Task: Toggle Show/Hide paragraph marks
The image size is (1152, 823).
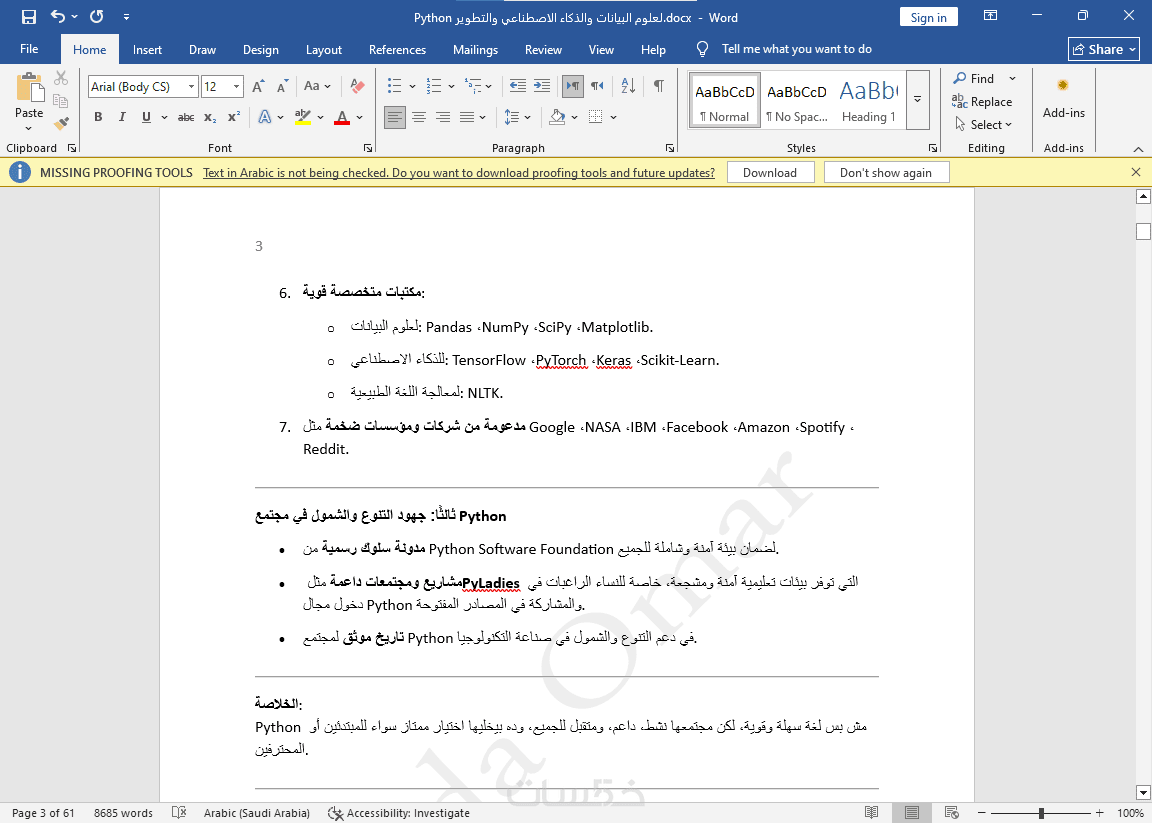Action: (x=659, y=86)
